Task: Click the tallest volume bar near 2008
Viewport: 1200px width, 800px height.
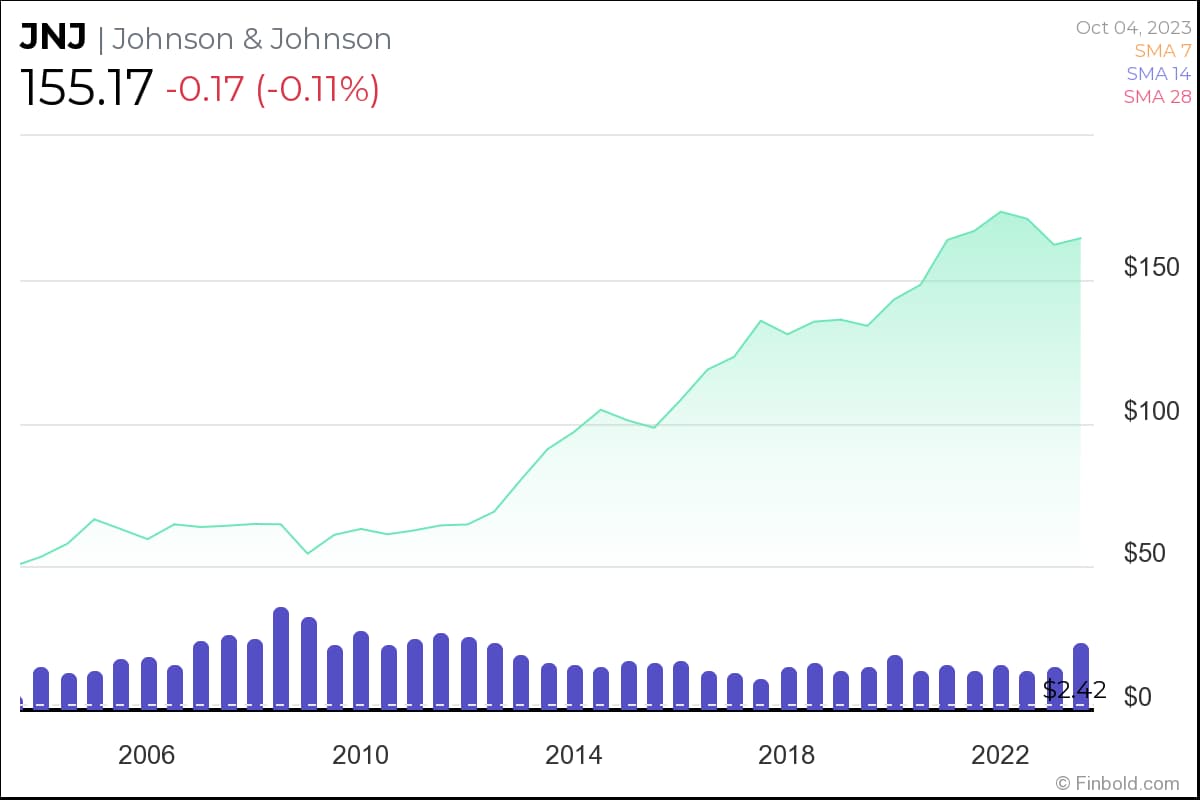Action: pyautogui.click(x=281, y=658)
